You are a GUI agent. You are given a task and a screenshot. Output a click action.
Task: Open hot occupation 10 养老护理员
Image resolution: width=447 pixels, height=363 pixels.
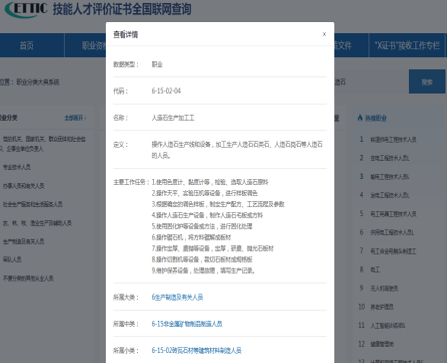382,307
